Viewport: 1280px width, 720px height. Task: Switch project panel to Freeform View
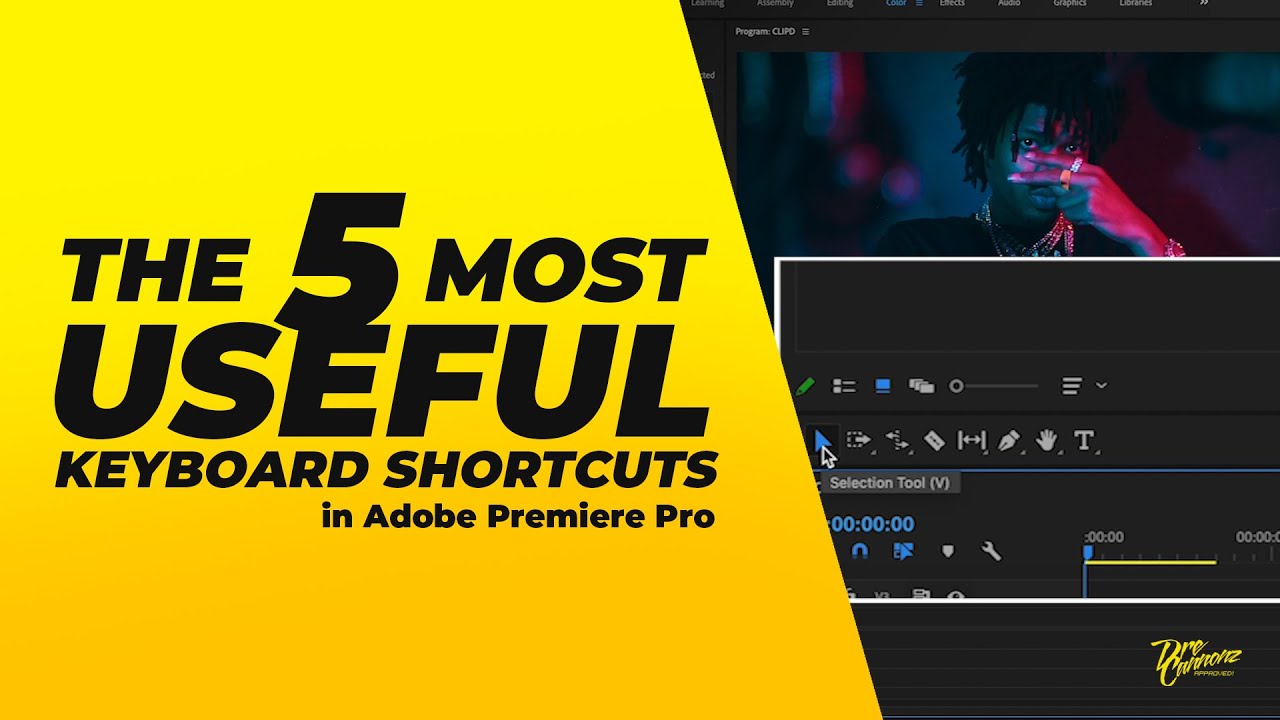pos(921,386)
